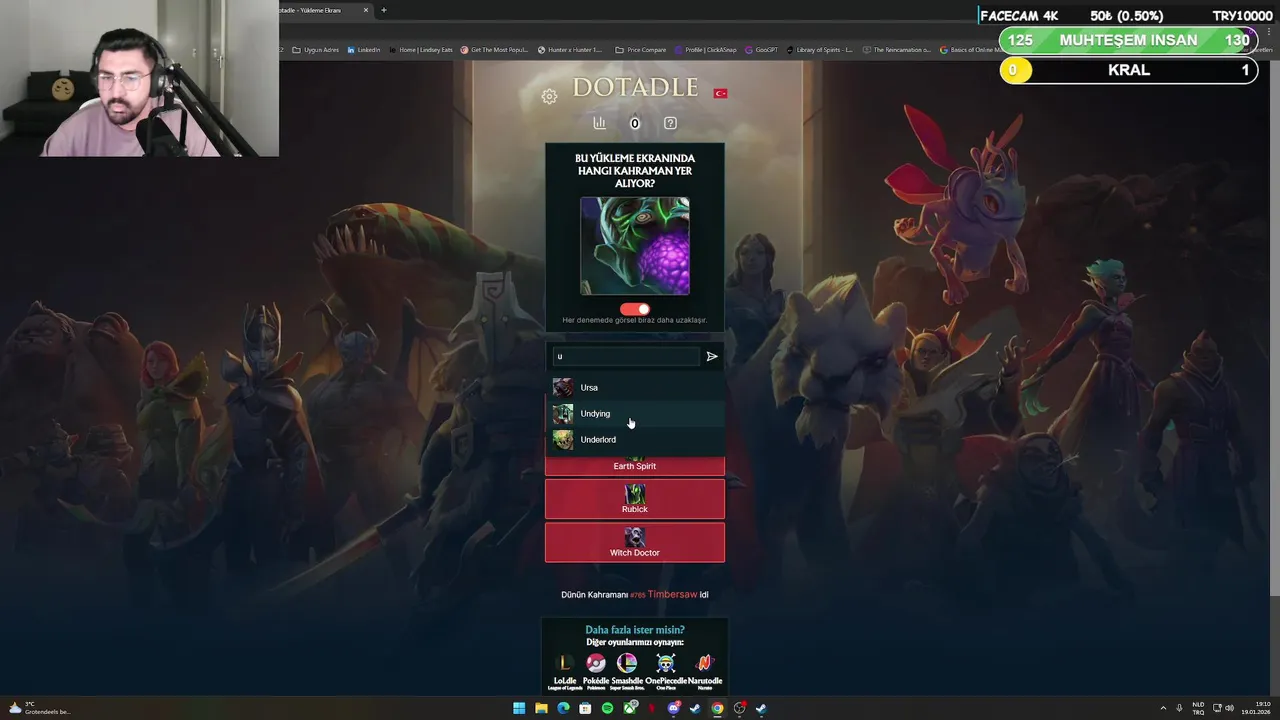Viewport: 1280px width, 720px height.
Task: Open the Home | Lindsey Eats bookmark
Action: pyautogui.click(x=421, y=50)
